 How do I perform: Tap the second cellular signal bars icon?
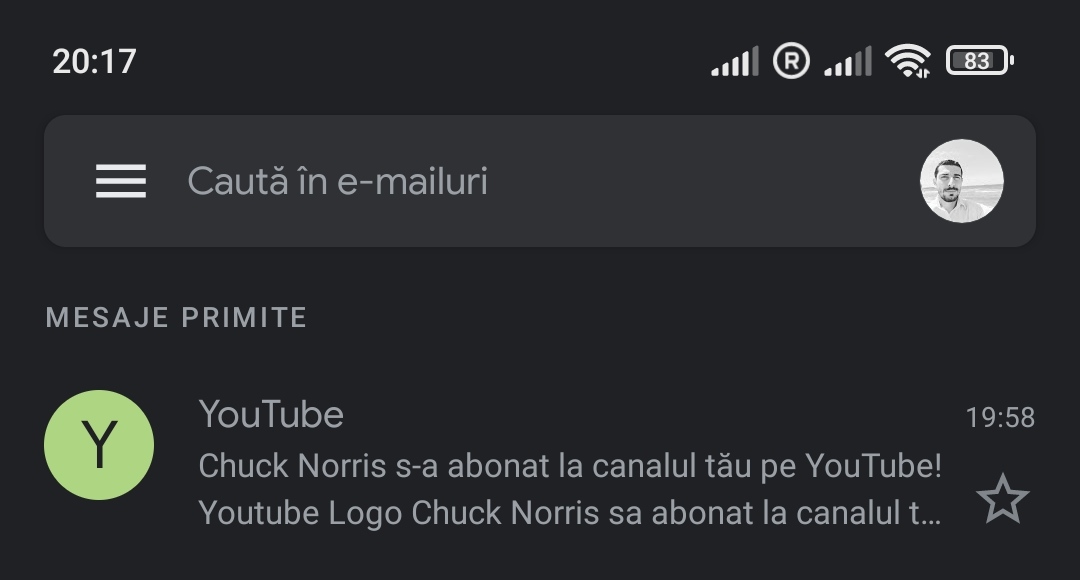(848, 61)
